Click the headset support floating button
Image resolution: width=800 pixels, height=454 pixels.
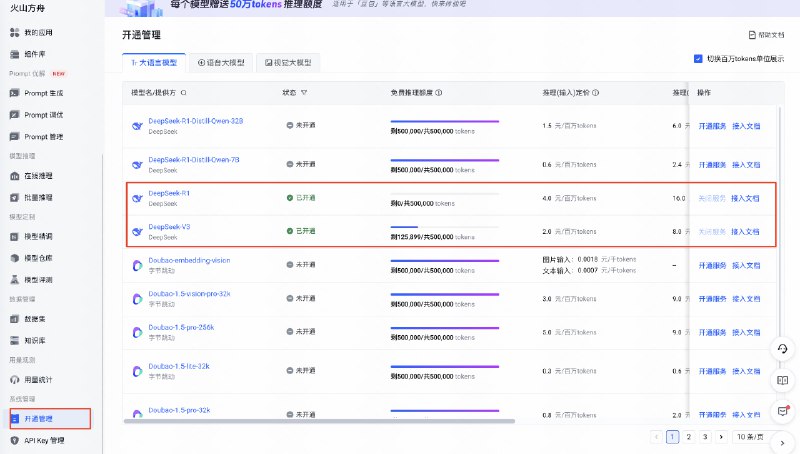click(x=783, y=349)
